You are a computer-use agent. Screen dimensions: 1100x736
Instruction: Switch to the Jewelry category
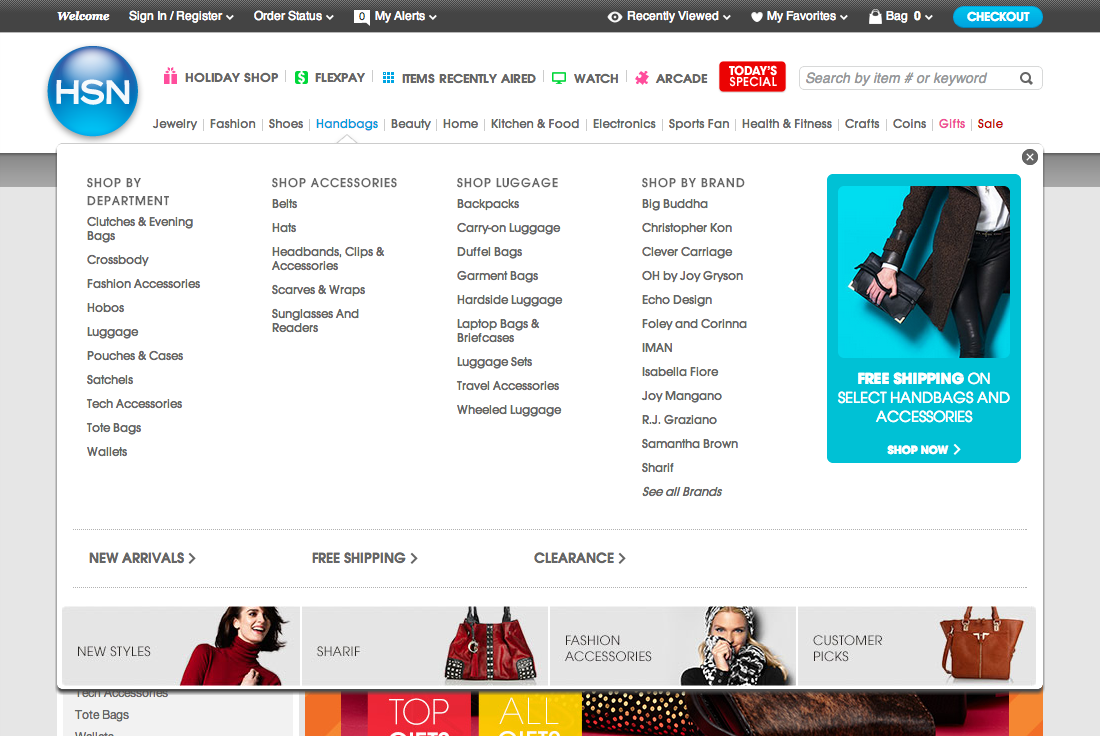(175, 123)
